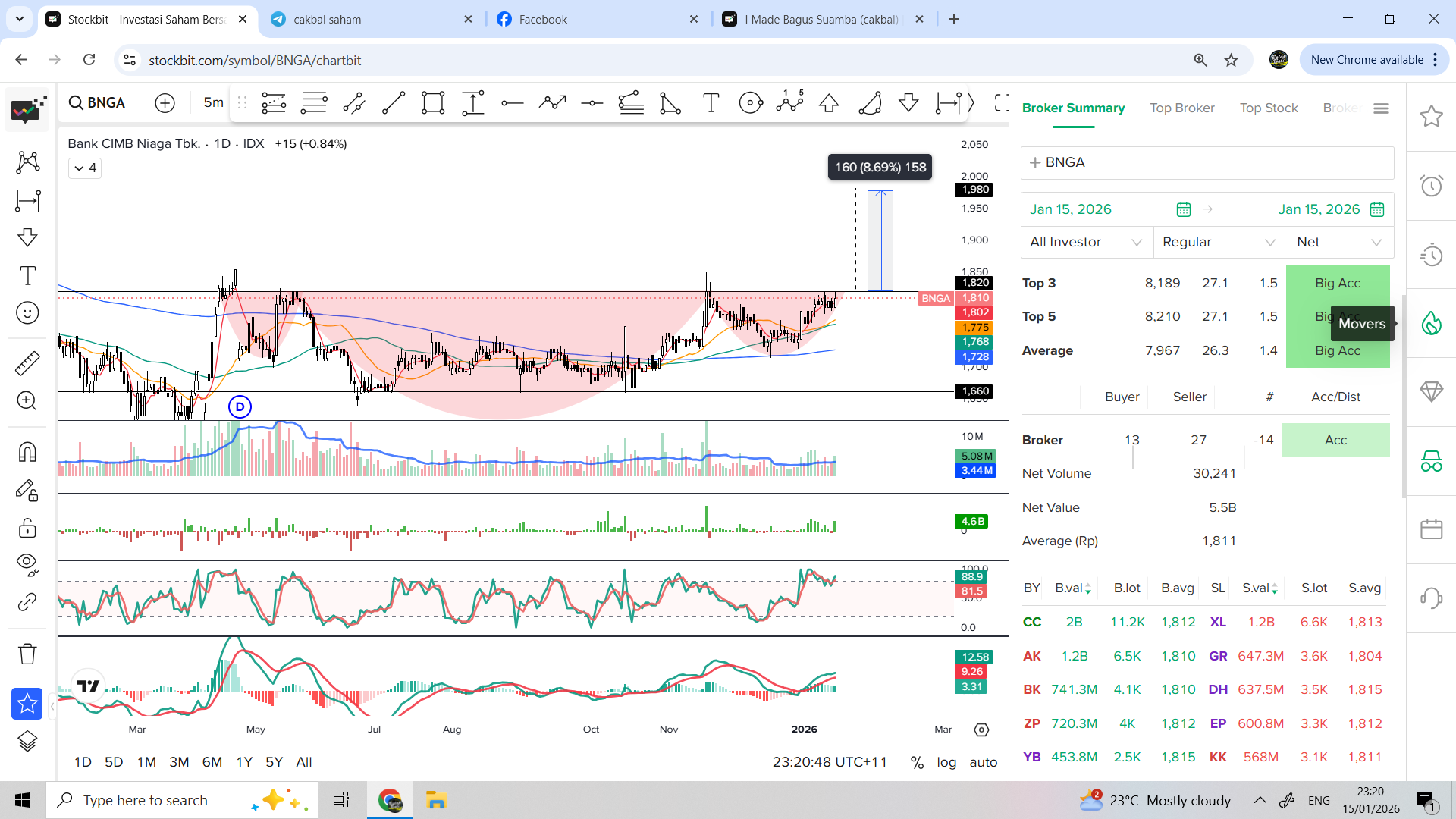Viewport: 1456px width, 819px height.
Task: Click the ruler measure tool in left sidebar
Action: point(27,363)
